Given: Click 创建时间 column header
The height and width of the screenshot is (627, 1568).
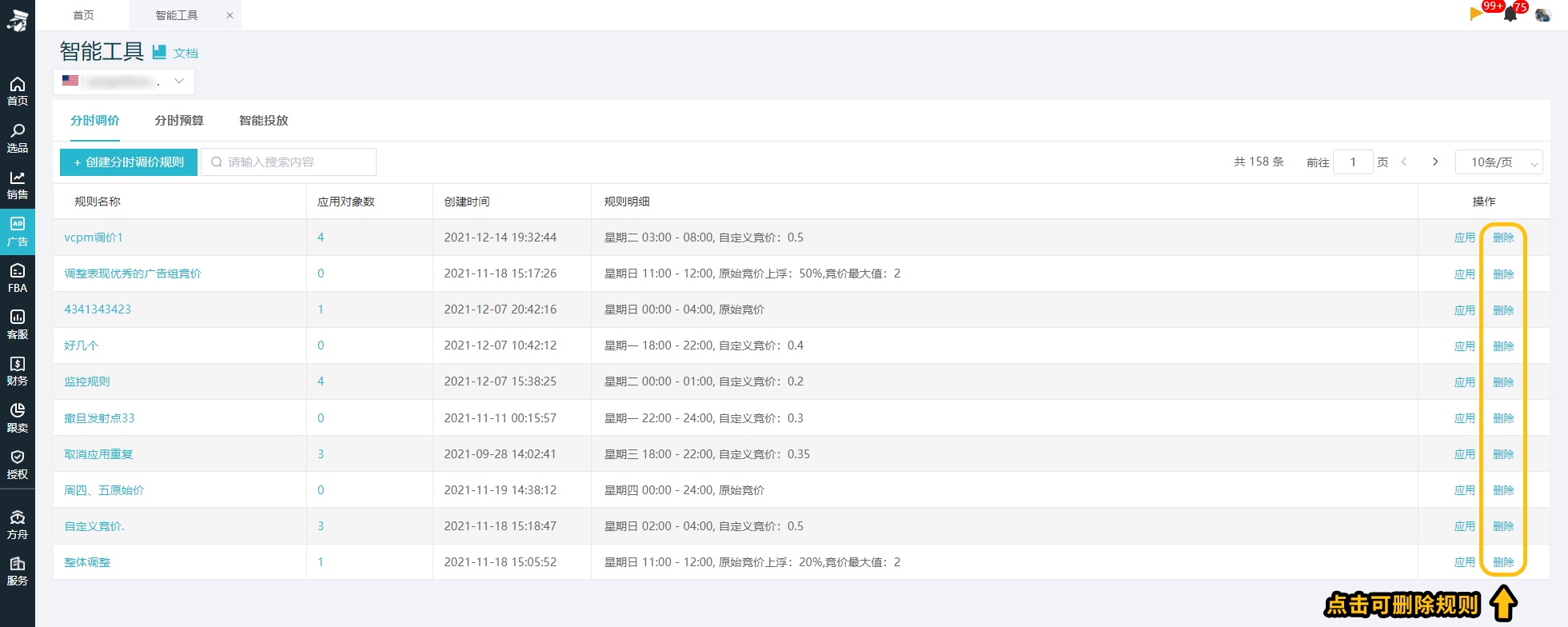Looking at the screenshot, I should (x=467, y=202).
